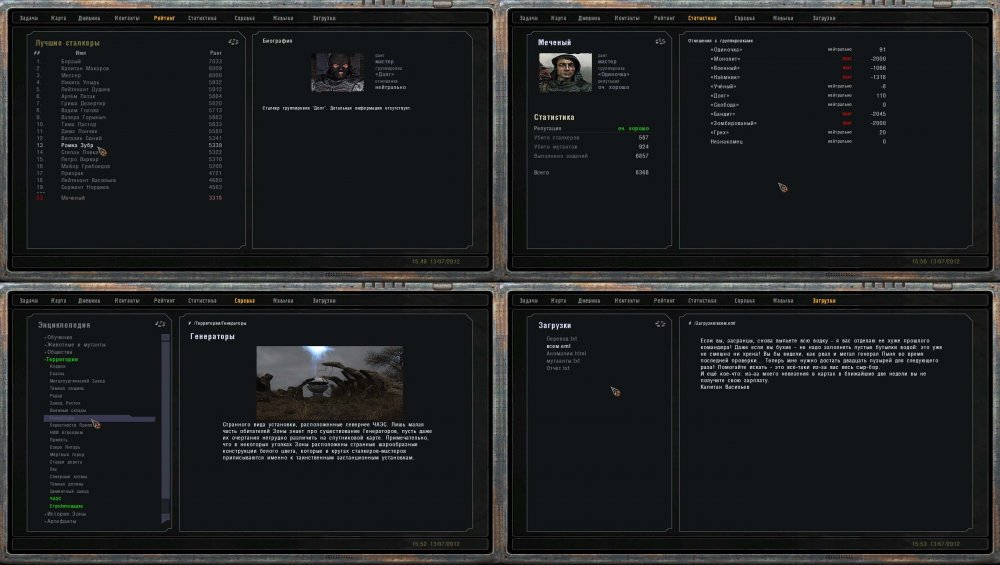Select the highlighted Генераторы list entry
Image resolution: width=1000 pixels, height=565 pixels.
tap(99, 418)
